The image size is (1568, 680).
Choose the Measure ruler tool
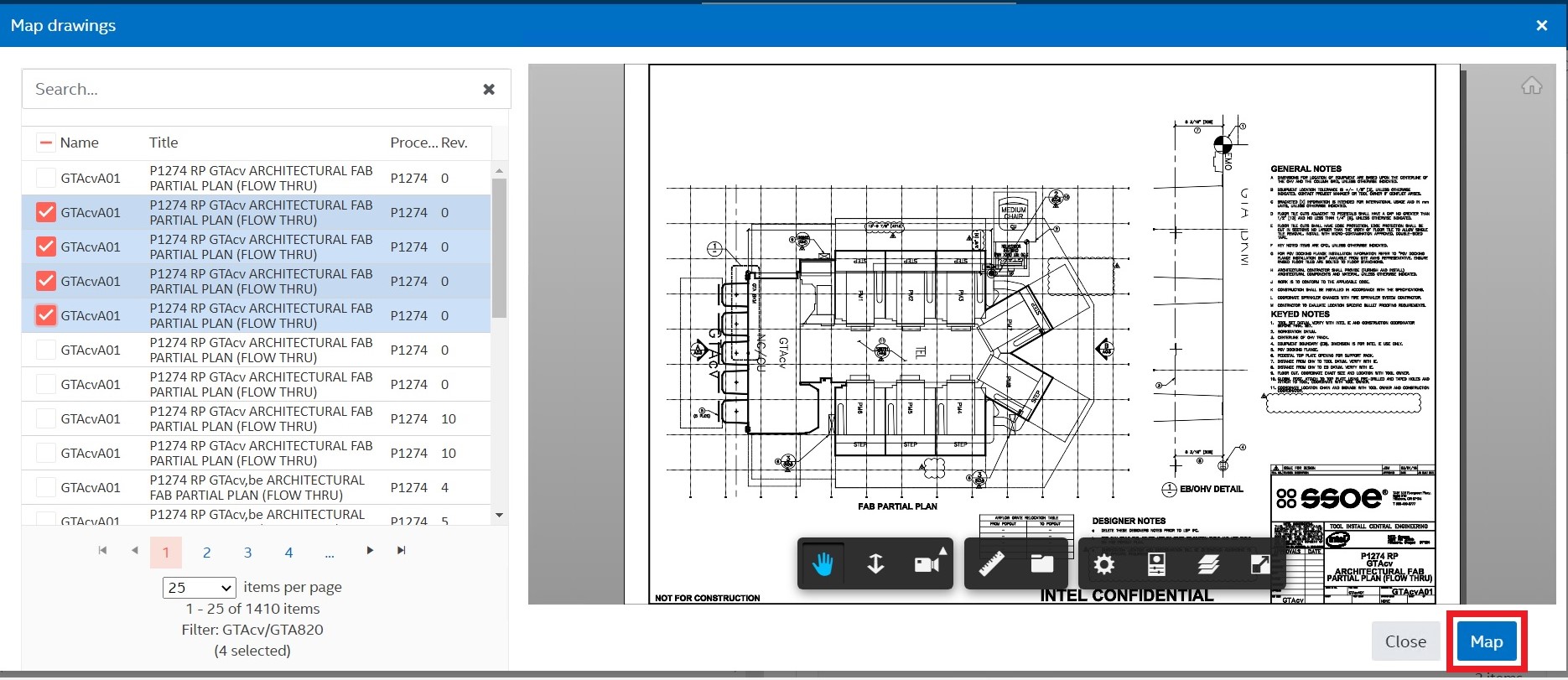992,564
